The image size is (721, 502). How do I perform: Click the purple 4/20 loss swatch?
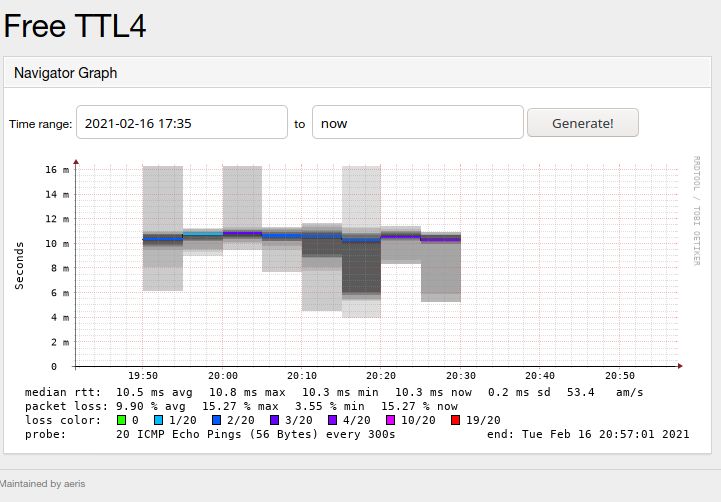pyautogui.click(x=332, y=420)
